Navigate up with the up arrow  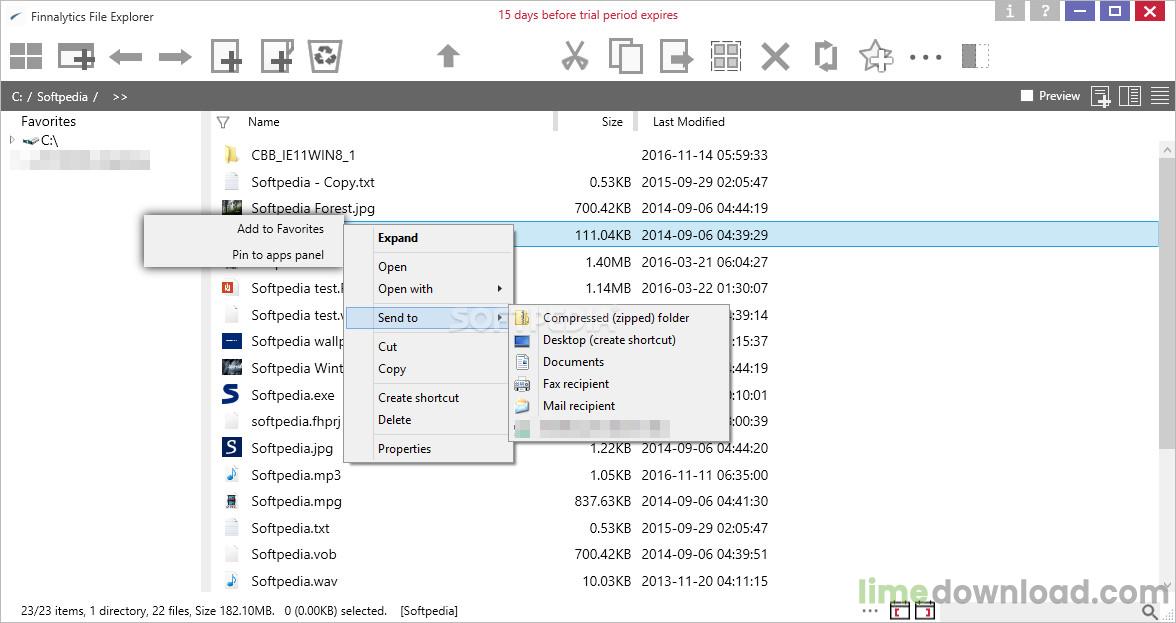[x=448, y=56]
